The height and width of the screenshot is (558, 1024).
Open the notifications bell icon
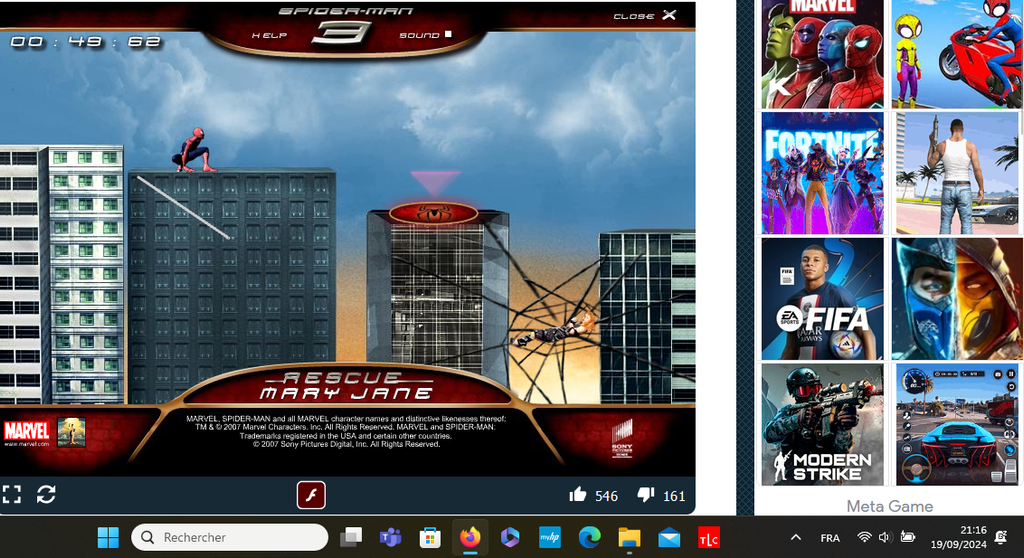pos(1000,537)
